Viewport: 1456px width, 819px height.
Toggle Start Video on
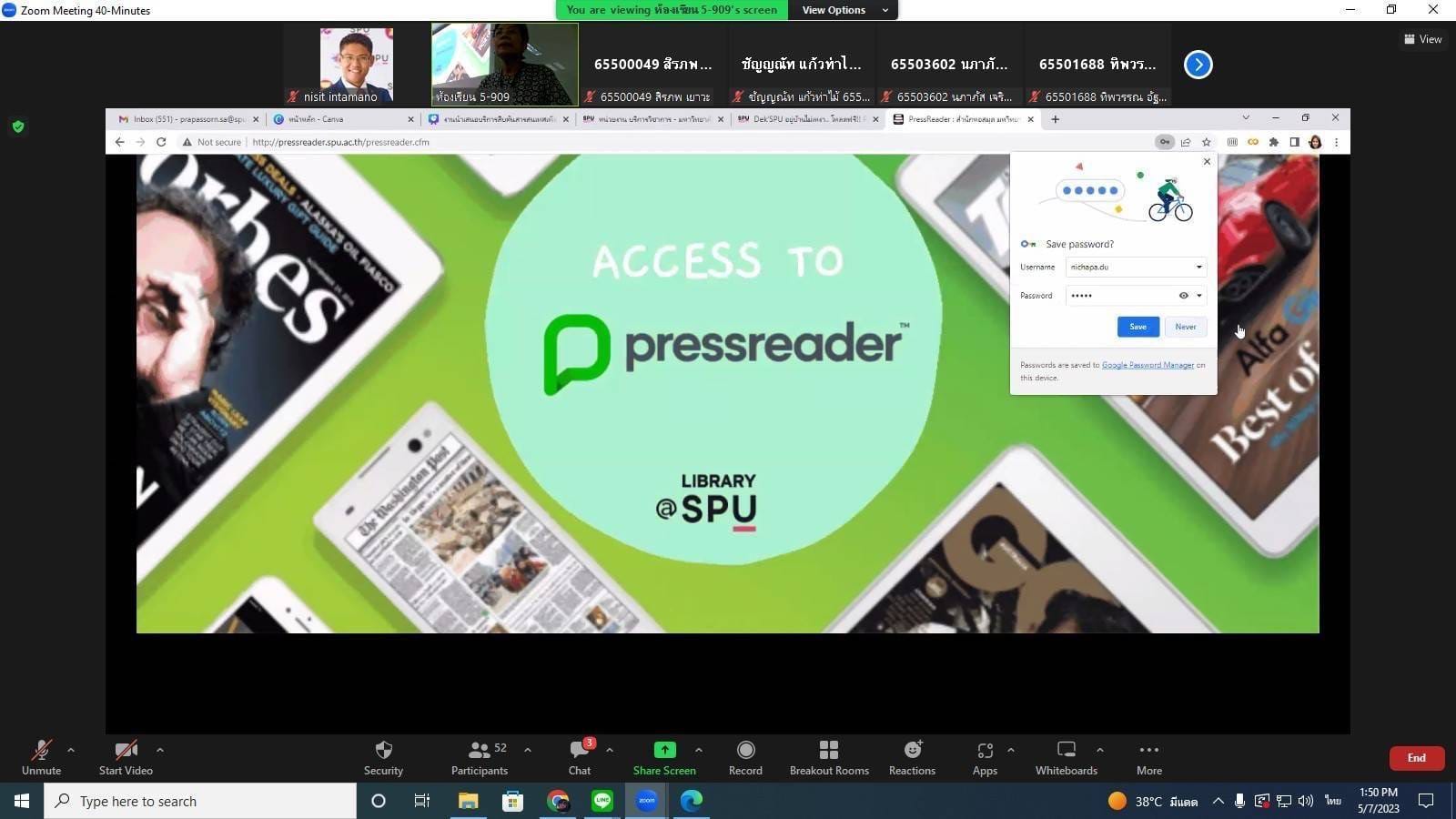pyautogui.click(x=126, y=751)
